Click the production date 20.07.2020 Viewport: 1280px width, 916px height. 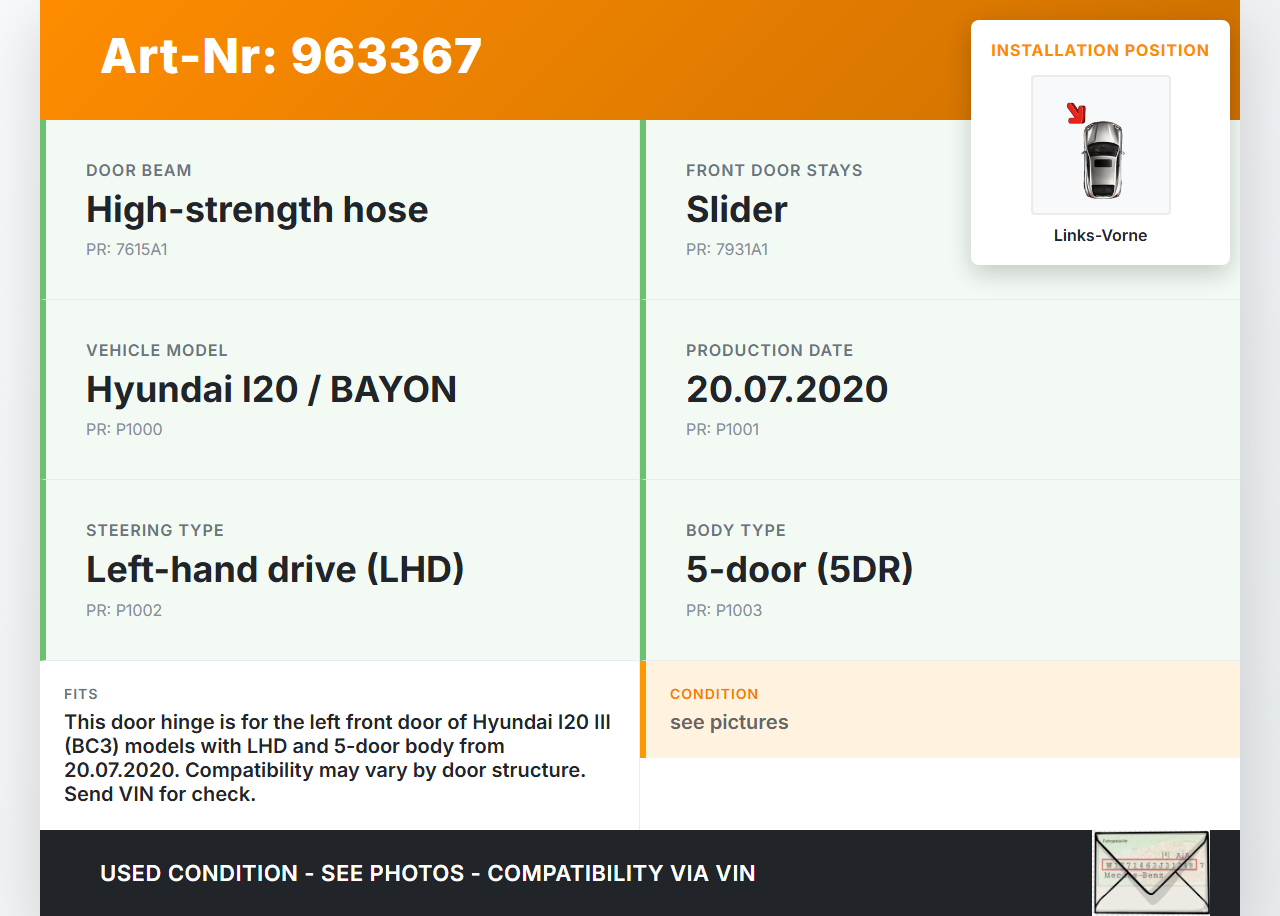point(787,389)
